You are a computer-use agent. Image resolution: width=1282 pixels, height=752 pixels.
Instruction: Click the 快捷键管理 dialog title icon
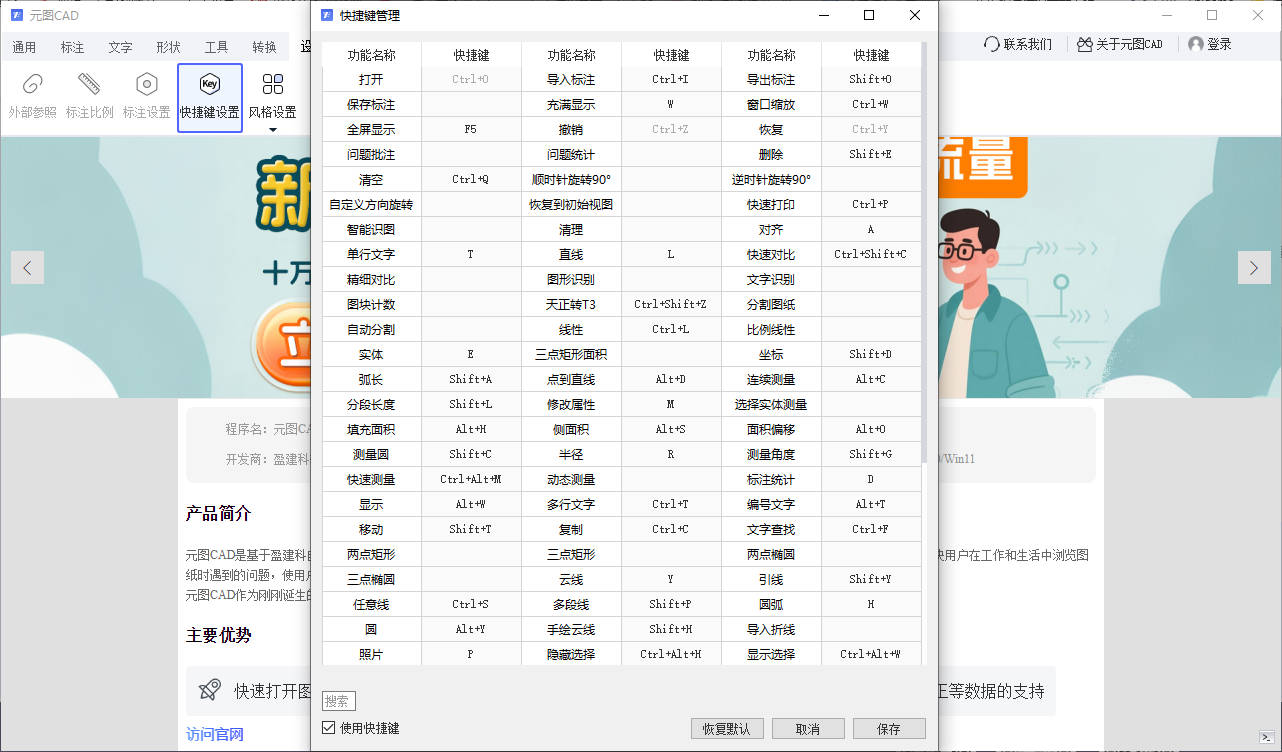coord(326,15)
